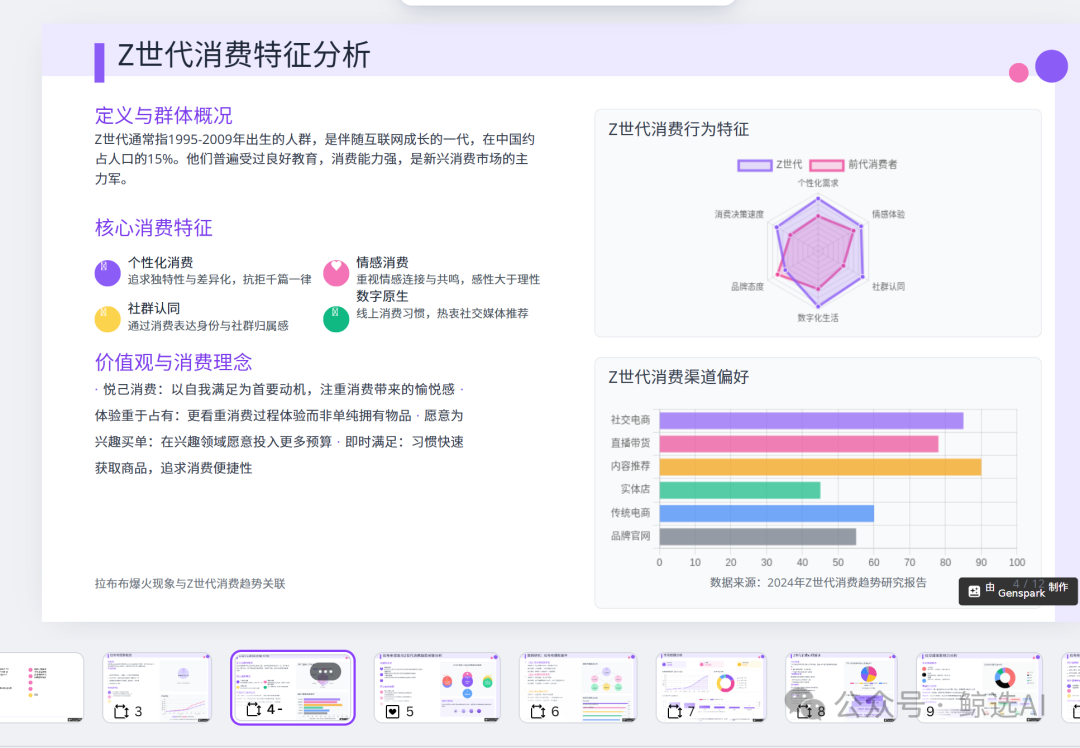Click the gray 品牌官网 bar
Image resolution: width=1080 pixels, height=748 pixels.
pos(758,537)
